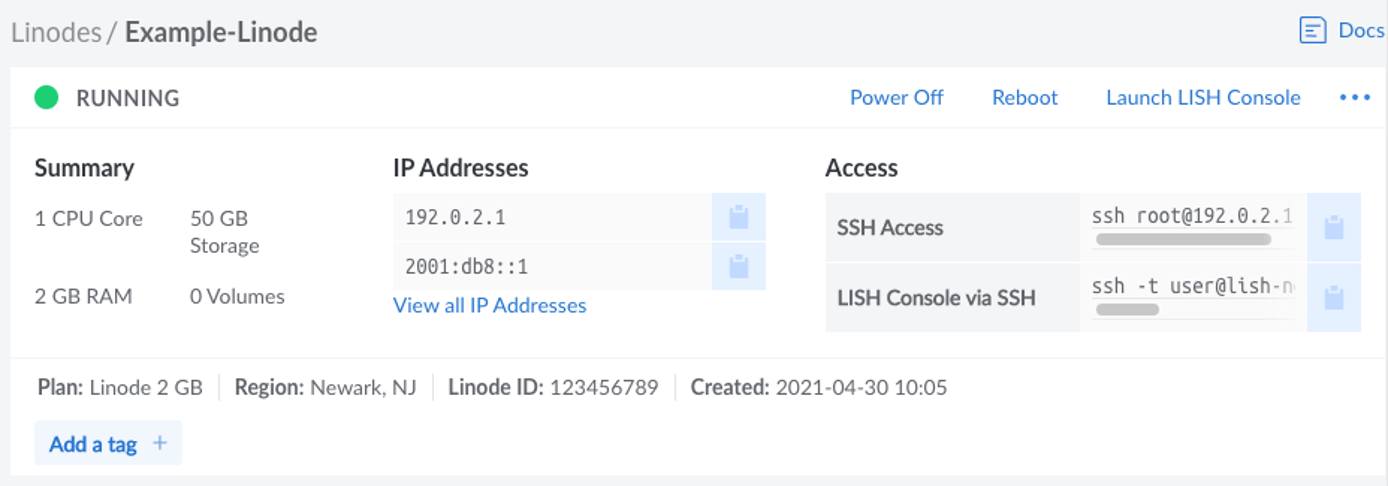Click the SSH Access command scrollbar
Viewport: 1388px width, 486px height.
(x=1183, y=240)
